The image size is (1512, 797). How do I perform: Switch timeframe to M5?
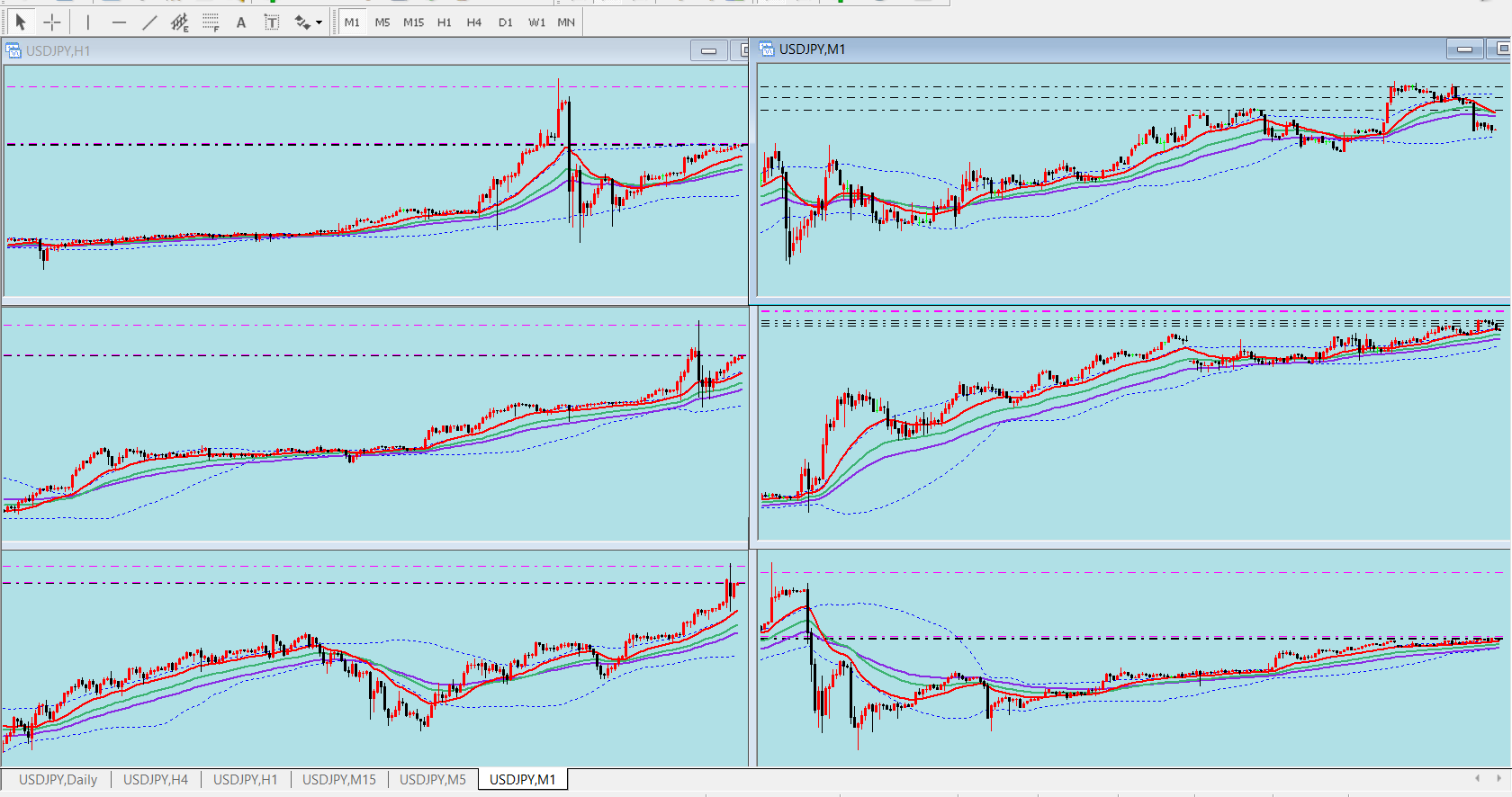pyautogui.click(x=382, y=22)
